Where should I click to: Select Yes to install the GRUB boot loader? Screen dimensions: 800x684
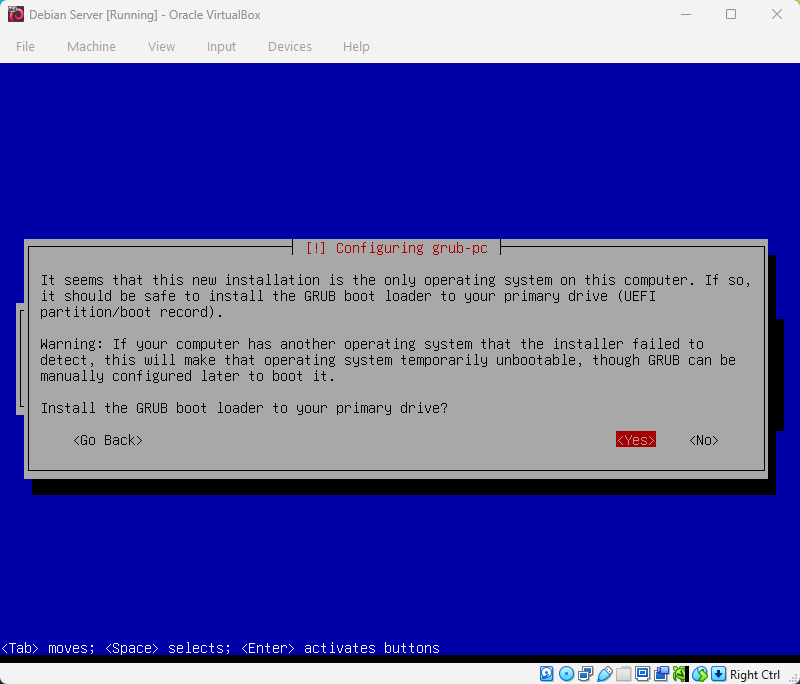(635, 439)
